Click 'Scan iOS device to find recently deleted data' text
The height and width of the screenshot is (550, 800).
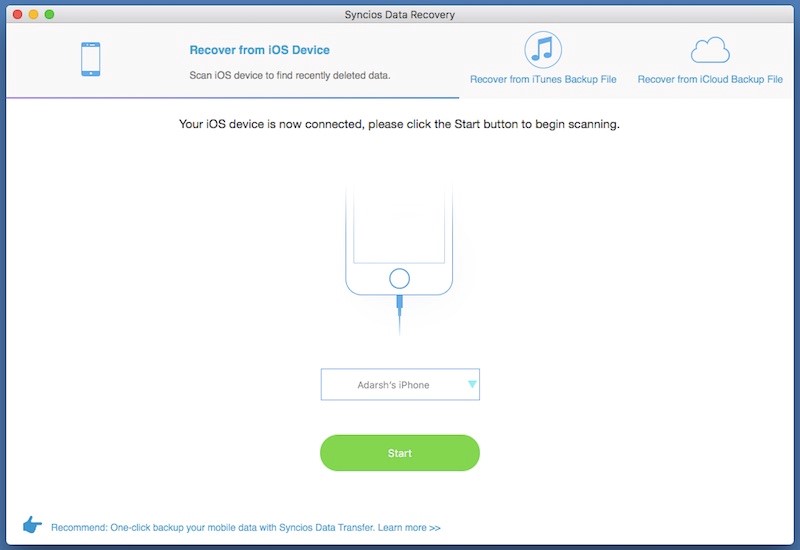coord(290,76)
